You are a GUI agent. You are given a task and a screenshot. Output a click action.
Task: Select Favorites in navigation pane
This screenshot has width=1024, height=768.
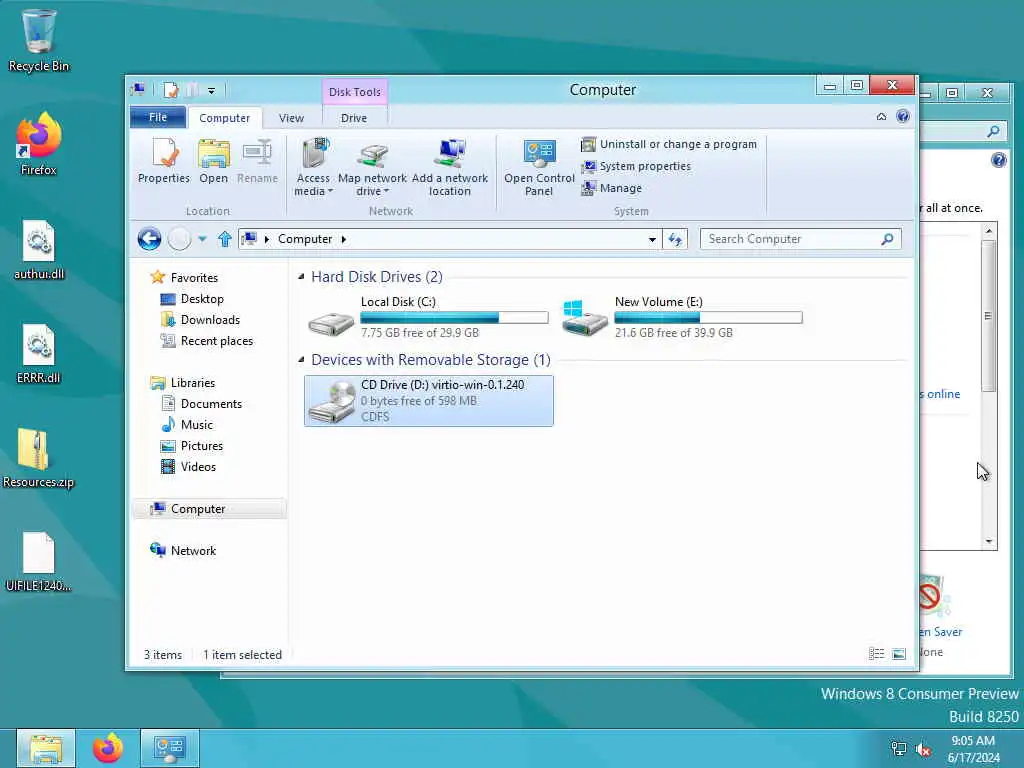pyautogui.click(x=194, y=278)
